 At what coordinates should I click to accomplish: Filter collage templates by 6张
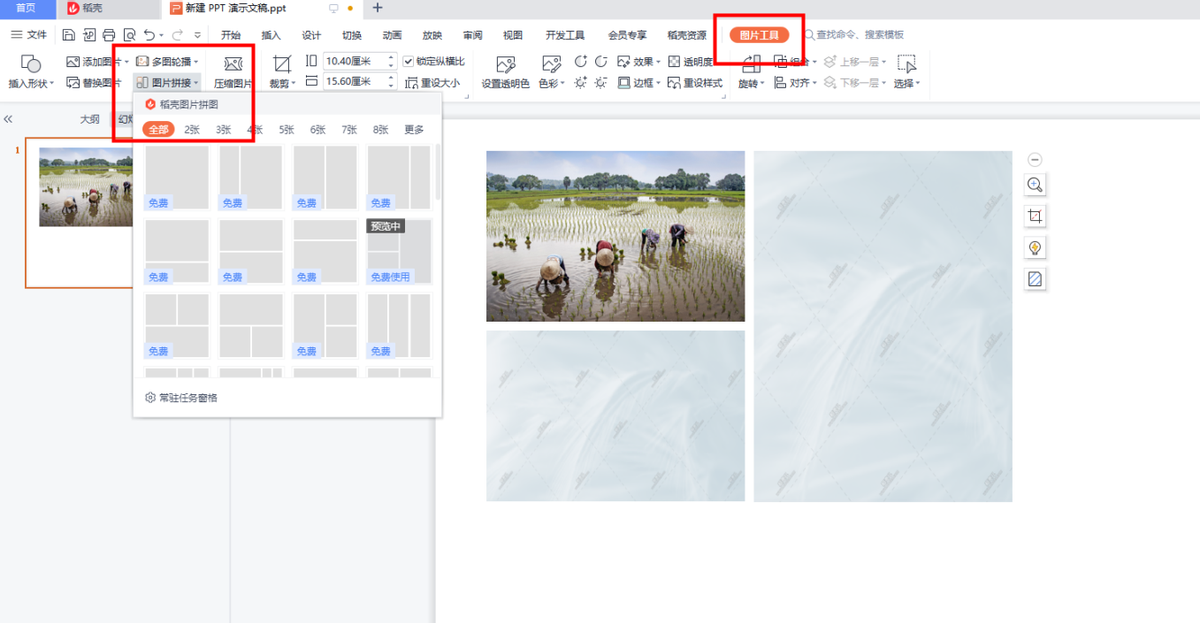point(318,129)
